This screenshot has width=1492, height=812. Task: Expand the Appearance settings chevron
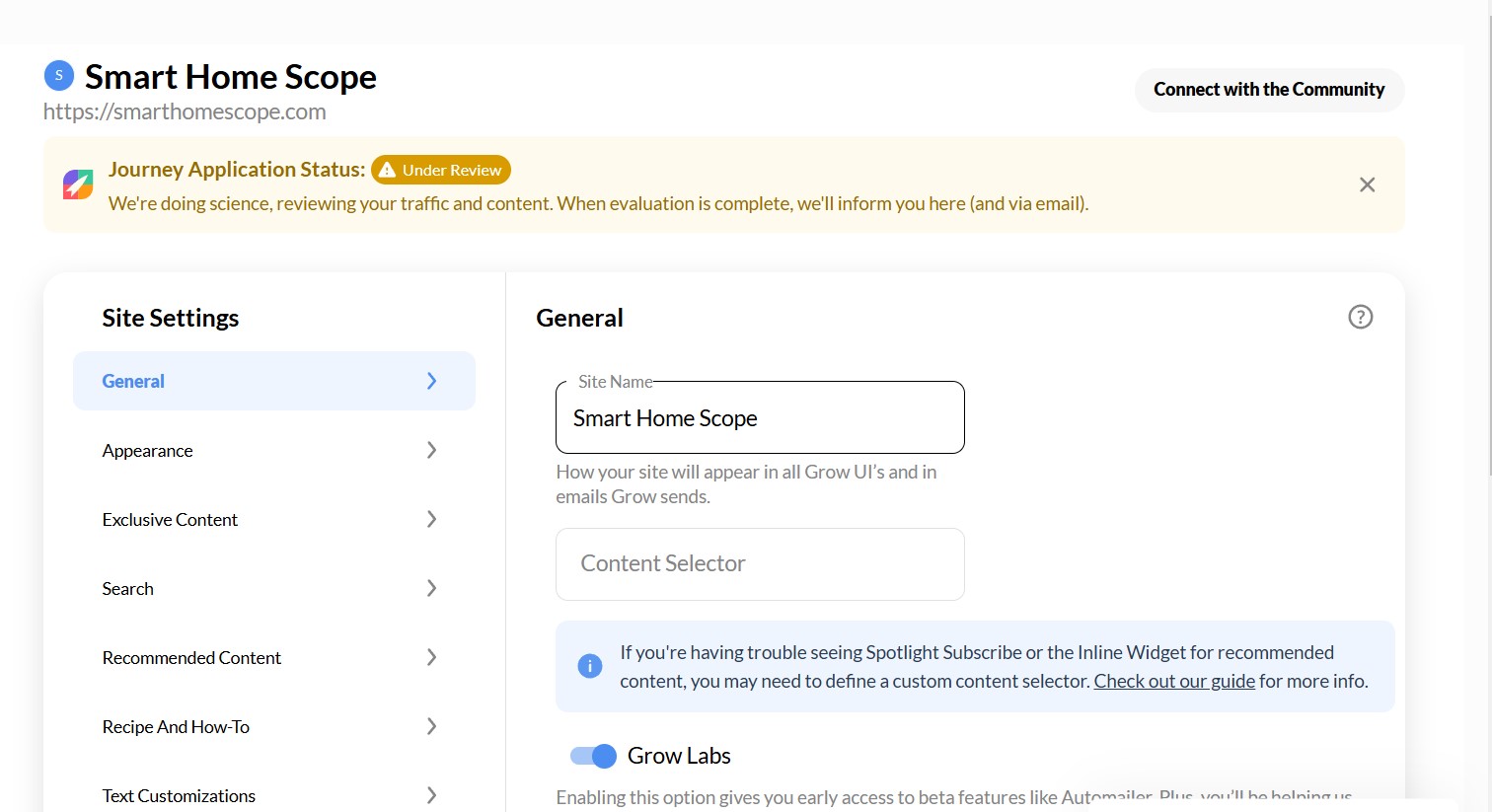click(x=431, y=450)
